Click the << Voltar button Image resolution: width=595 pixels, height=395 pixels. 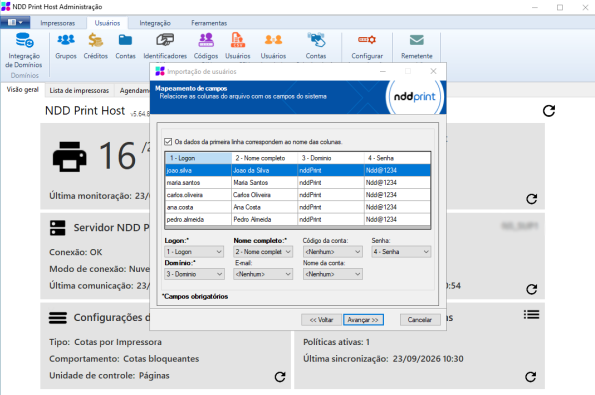(321, 320)
